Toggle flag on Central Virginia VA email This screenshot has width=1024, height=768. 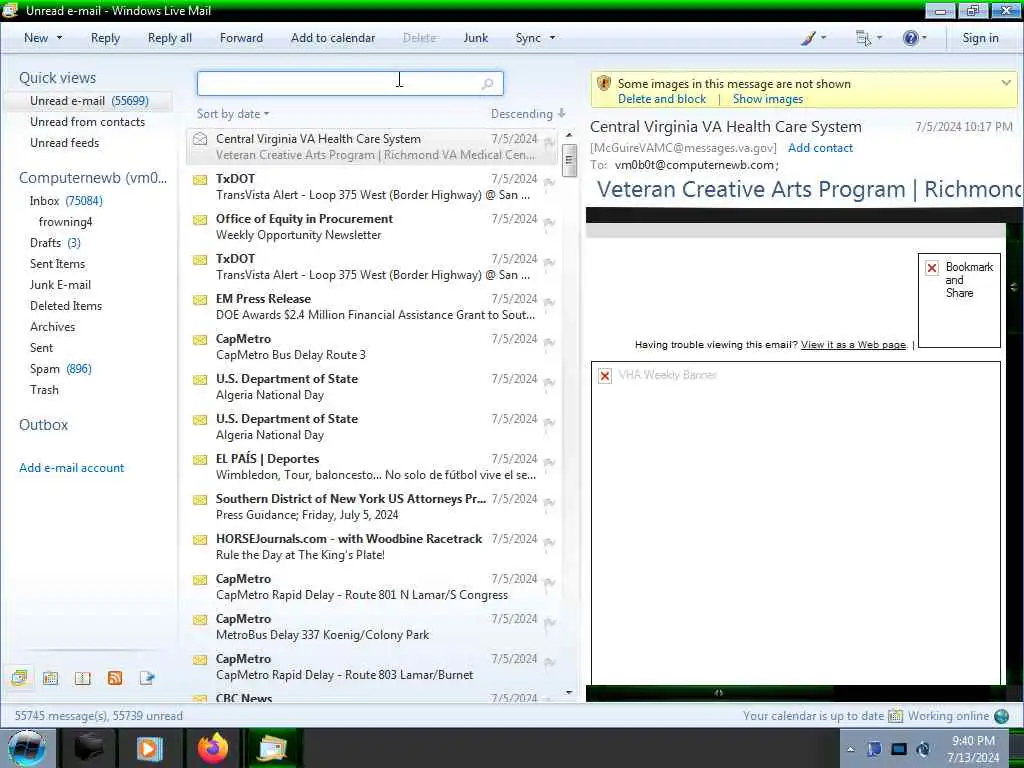(x=550, y=142)
